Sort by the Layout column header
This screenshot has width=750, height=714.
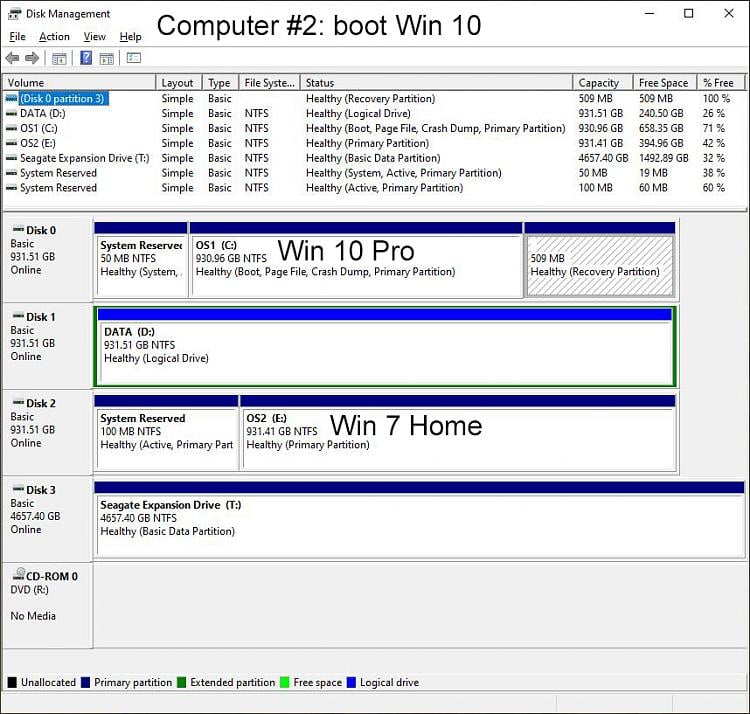pos(179,83)
